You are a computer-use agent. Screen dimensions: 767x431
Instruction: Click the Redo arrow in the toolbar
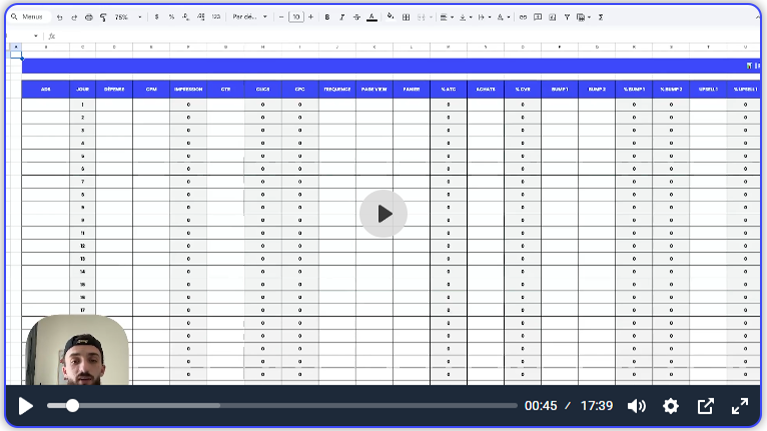74,17
